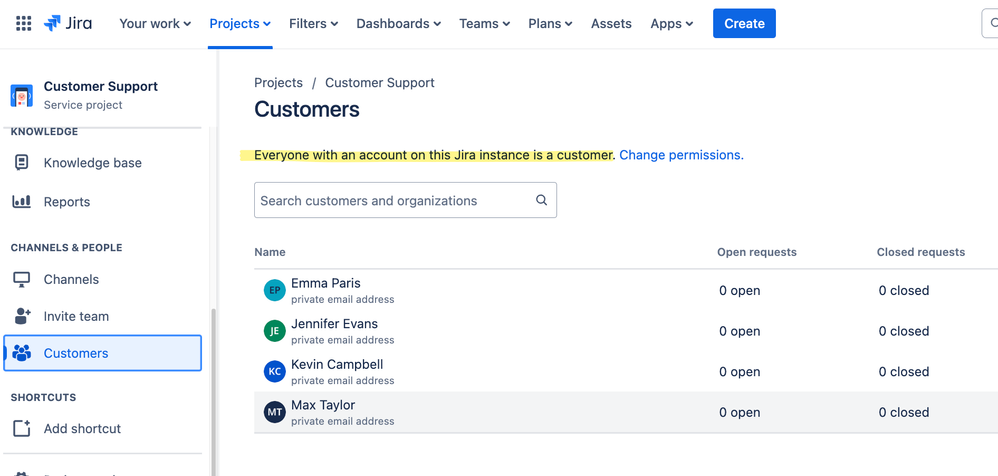
Task: Click the Channels monitor icon
Action: tap(21, 280)
